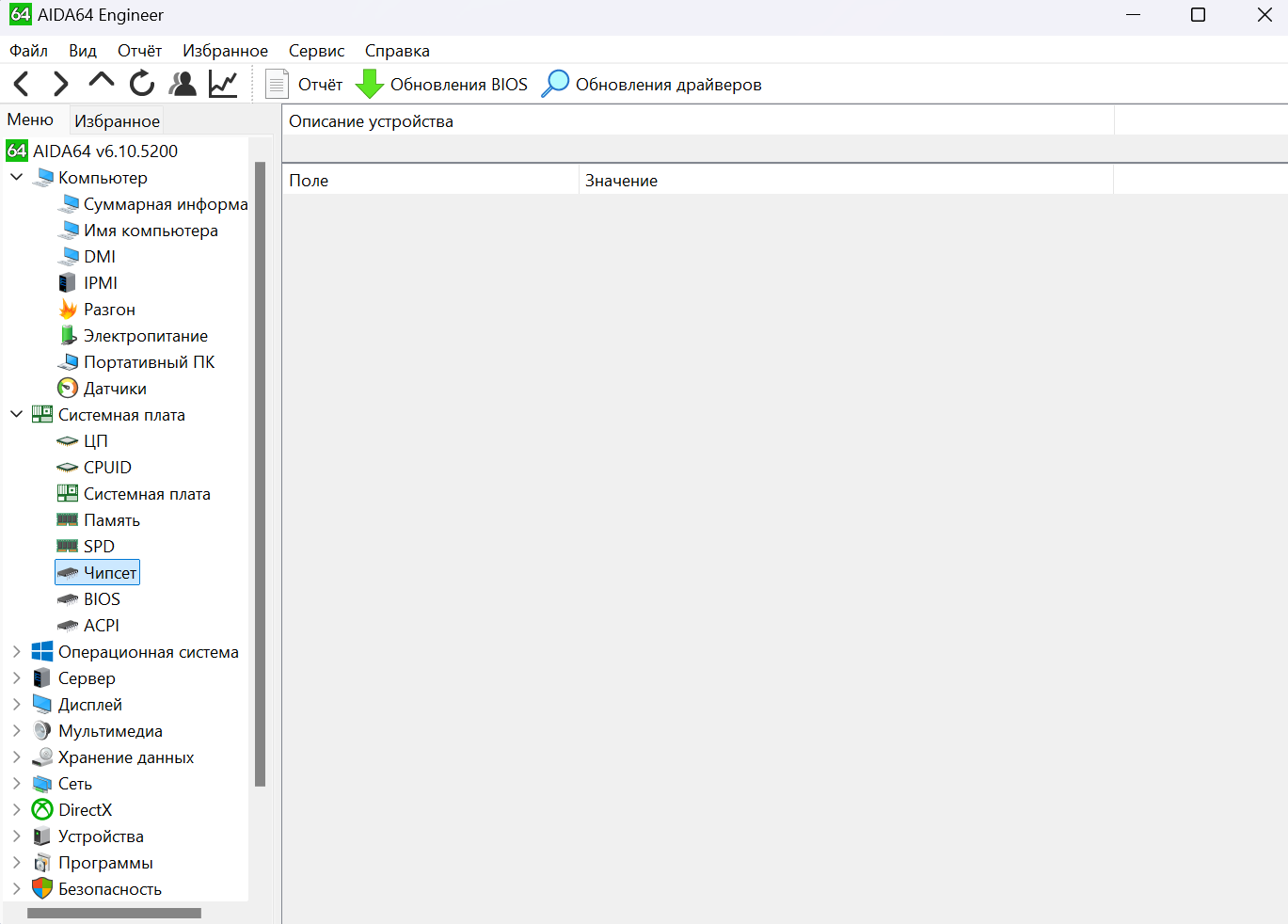Click the Значение column header
The height and width of the screenshot is (924, 1288).
(846, 181)
